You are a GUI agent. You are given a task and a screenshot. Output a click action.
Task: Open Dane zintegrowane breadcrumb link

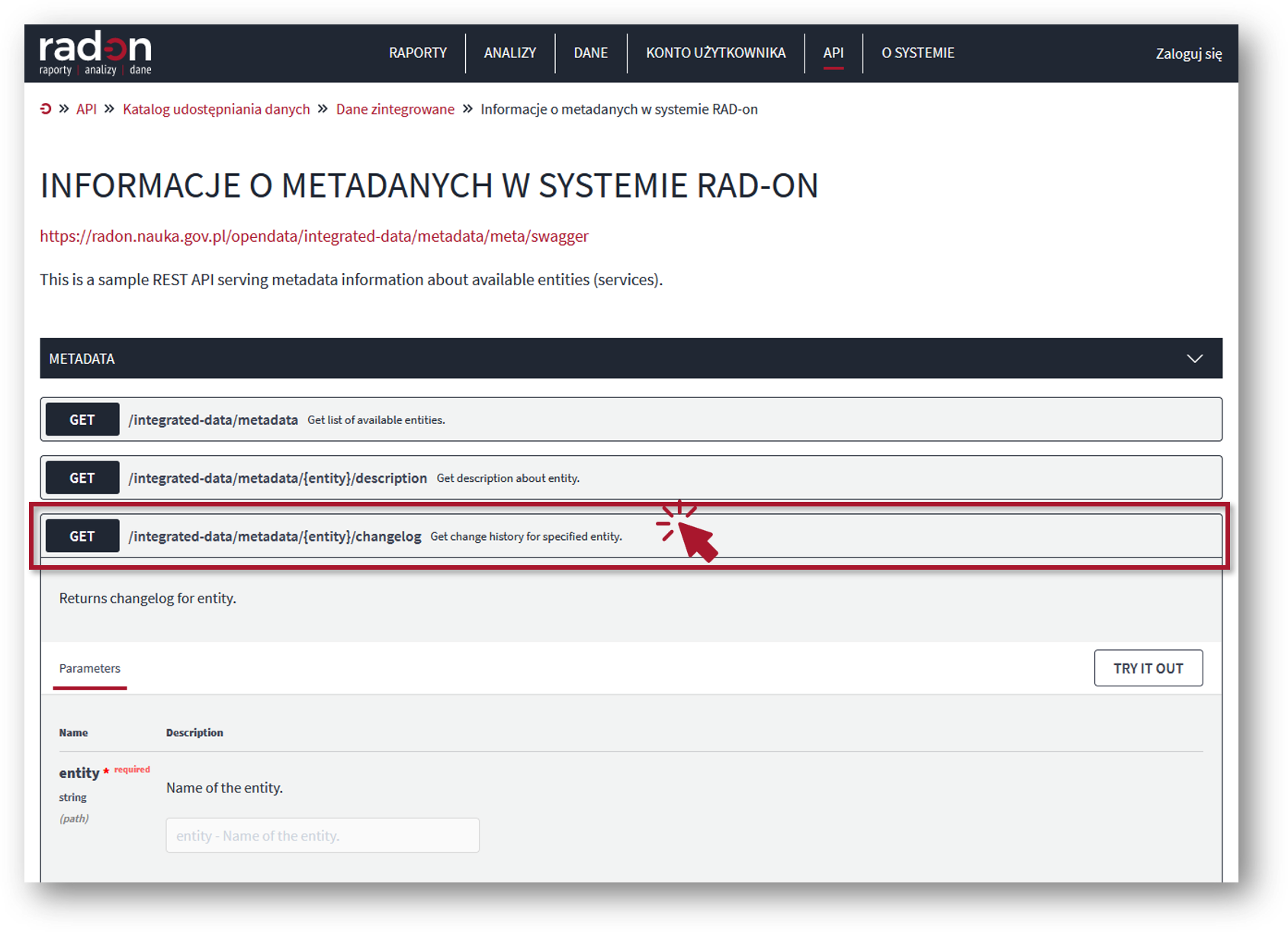[395, 109]
